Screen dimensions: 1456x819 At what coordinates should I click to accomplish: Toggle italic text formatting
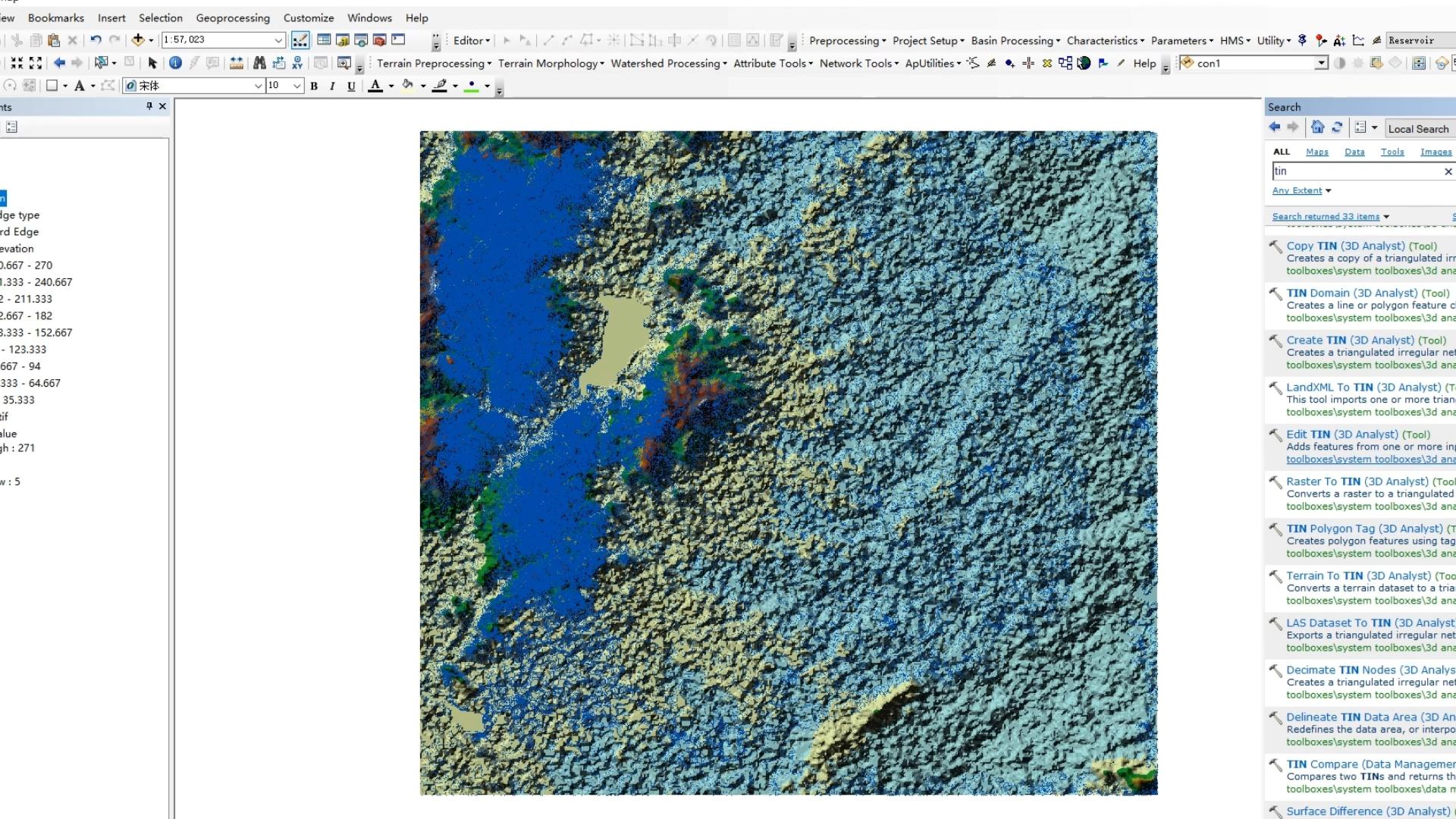click(x=332, y=86)
